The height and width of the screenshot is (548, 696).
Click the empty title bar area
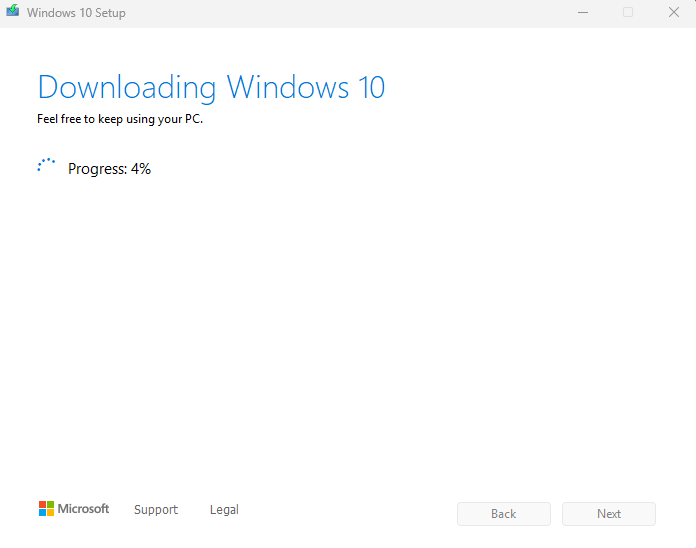coord(350,13)
